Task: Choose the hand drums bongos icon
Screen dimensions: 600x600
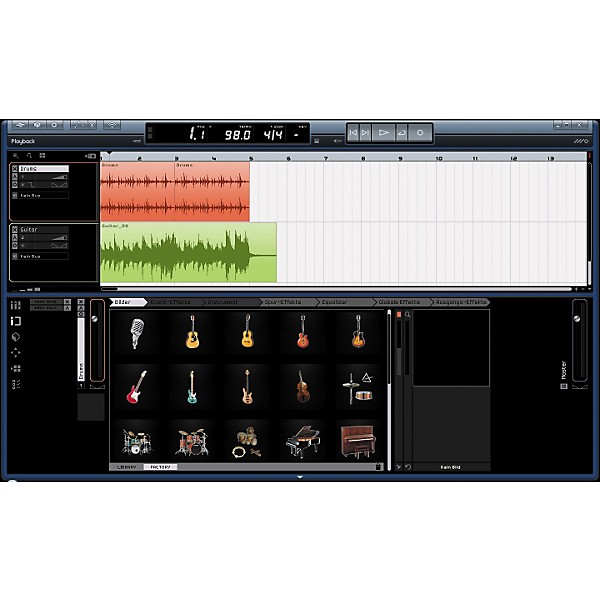Action: click(x=246, y=439)
